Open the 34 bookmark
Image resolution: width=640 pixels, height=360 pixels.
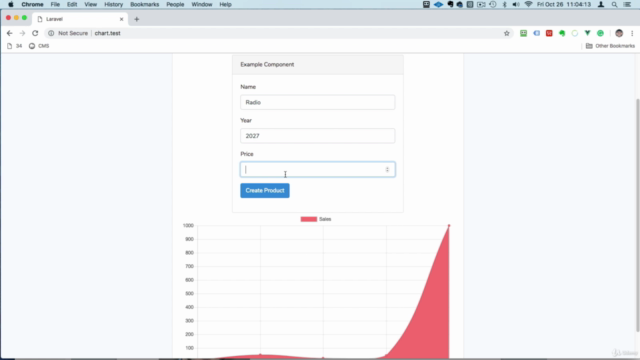point(15,46)
